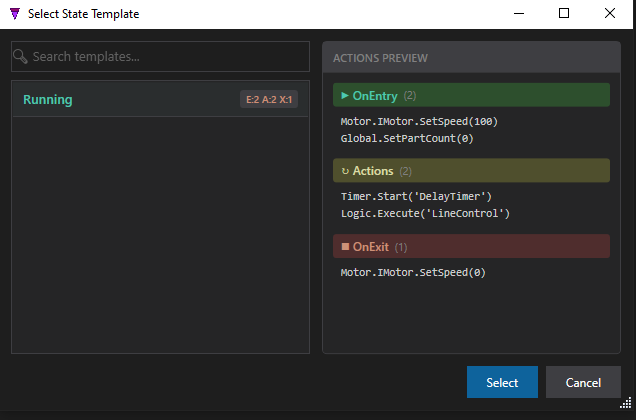Click the E:2 A:2 X:1 badge
This screenshot has width=636, height=420.
pos(269,99)
